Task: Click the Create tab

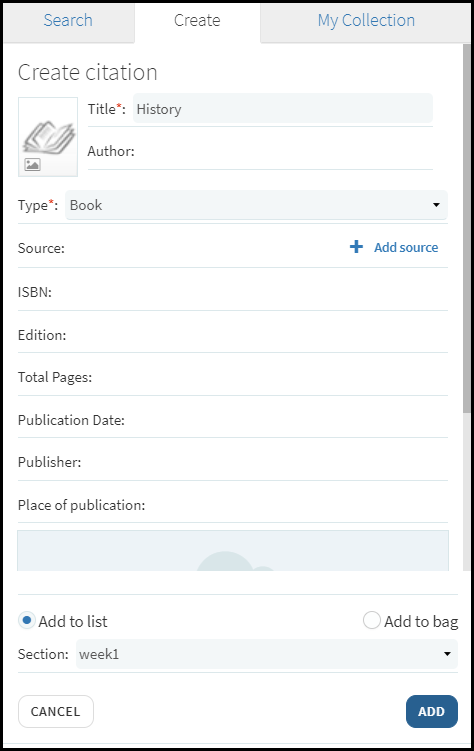Action: [x=197, y=20]
